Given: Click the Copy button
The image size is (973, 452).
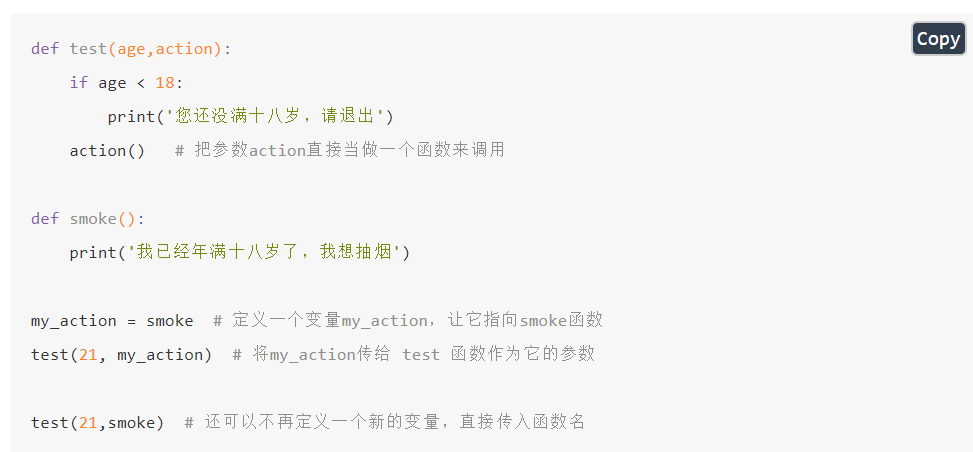Looking at the screenshot, I should (x=938, y=38).
